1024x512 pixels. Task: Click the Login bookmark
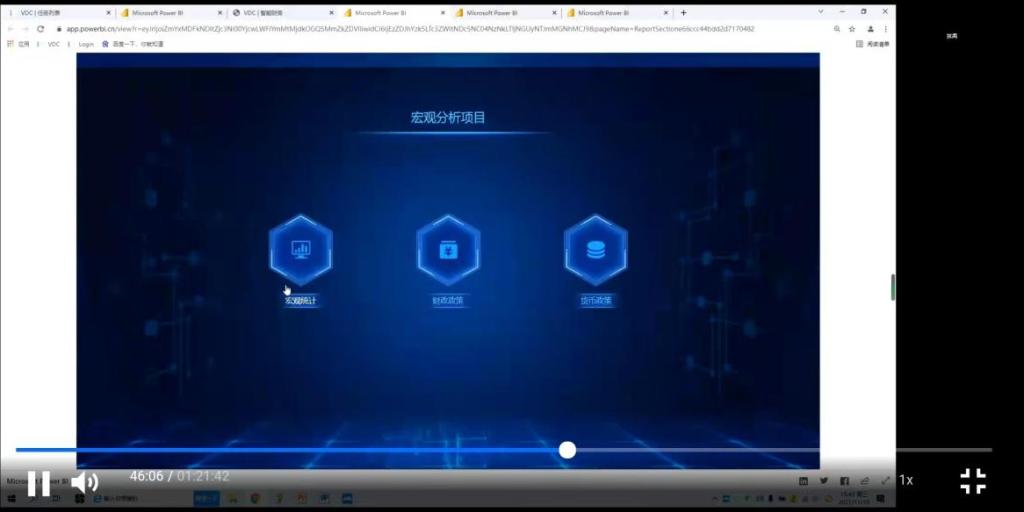pyautogui.click(x=86, y=44)
